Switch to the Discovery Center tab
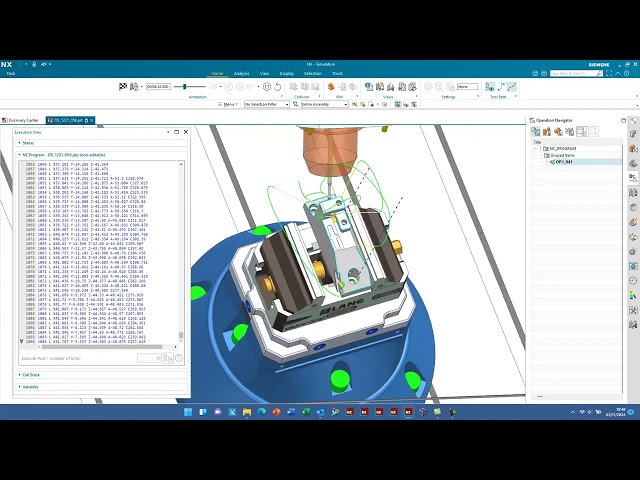The image size is (640, 480). pyautogui.click(x=20, y=120)
